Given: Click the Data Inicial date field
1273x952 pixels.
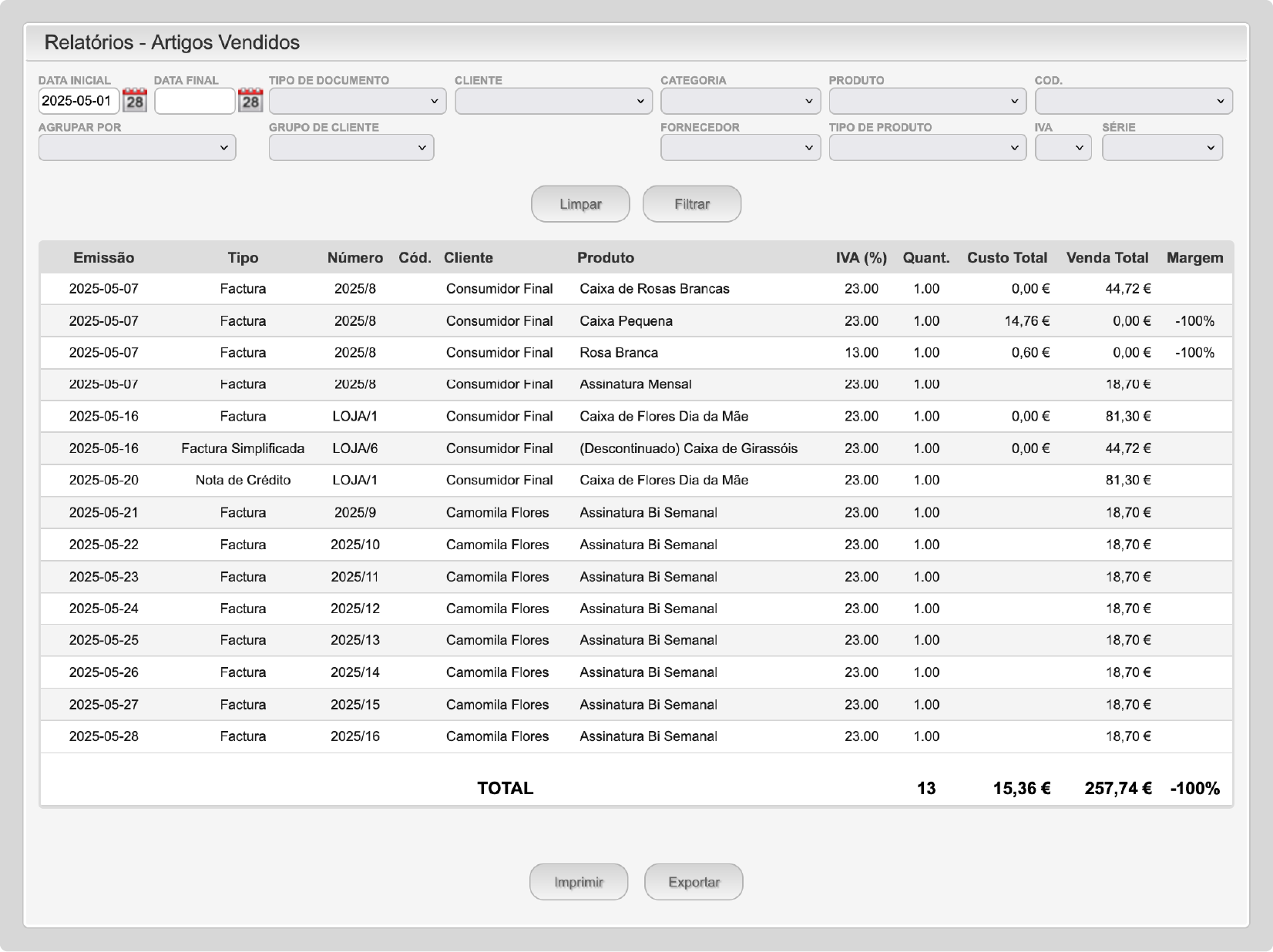Looking at the screenshot, I should point(79,101).
